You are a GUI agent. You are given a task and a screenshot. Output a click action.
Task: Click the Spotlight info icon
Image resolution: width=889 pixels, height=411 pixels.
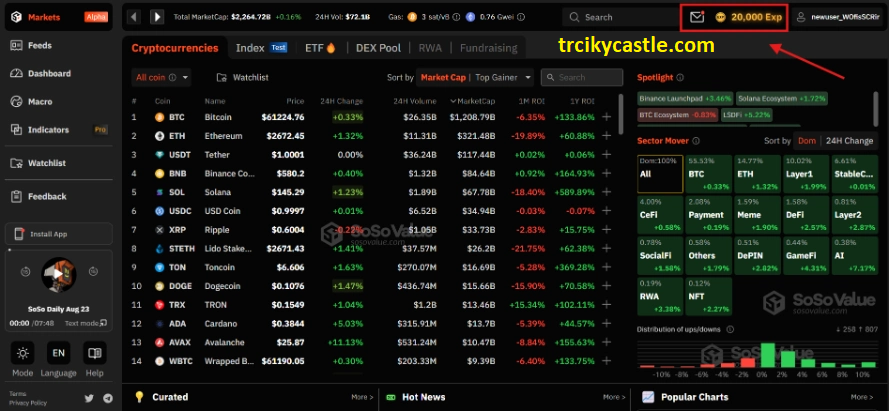[x=680, y=78]
